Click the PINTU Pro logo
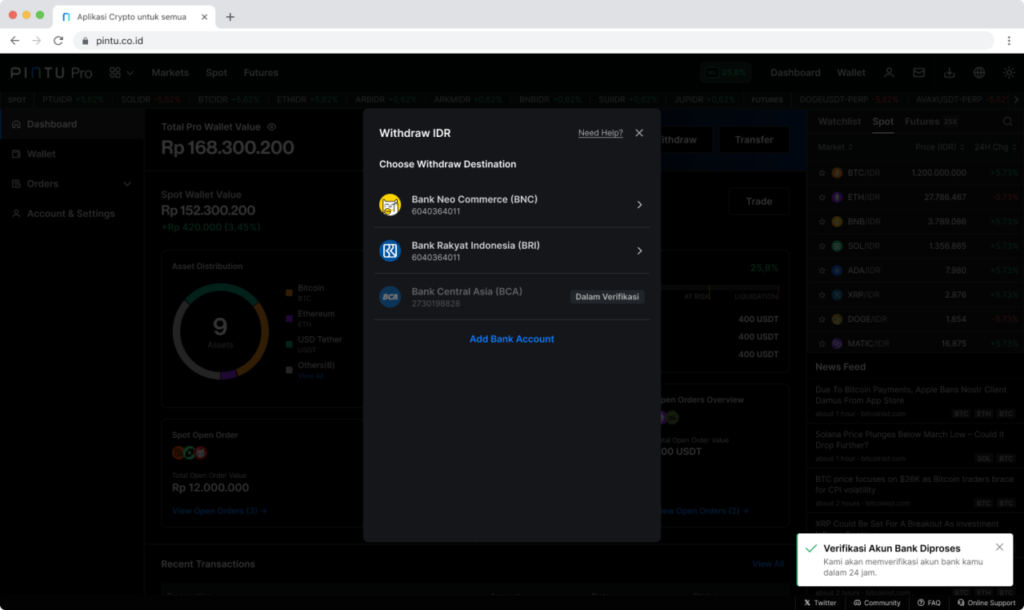The width and height of the screenshot is (1024, 610). pos(51,72)
